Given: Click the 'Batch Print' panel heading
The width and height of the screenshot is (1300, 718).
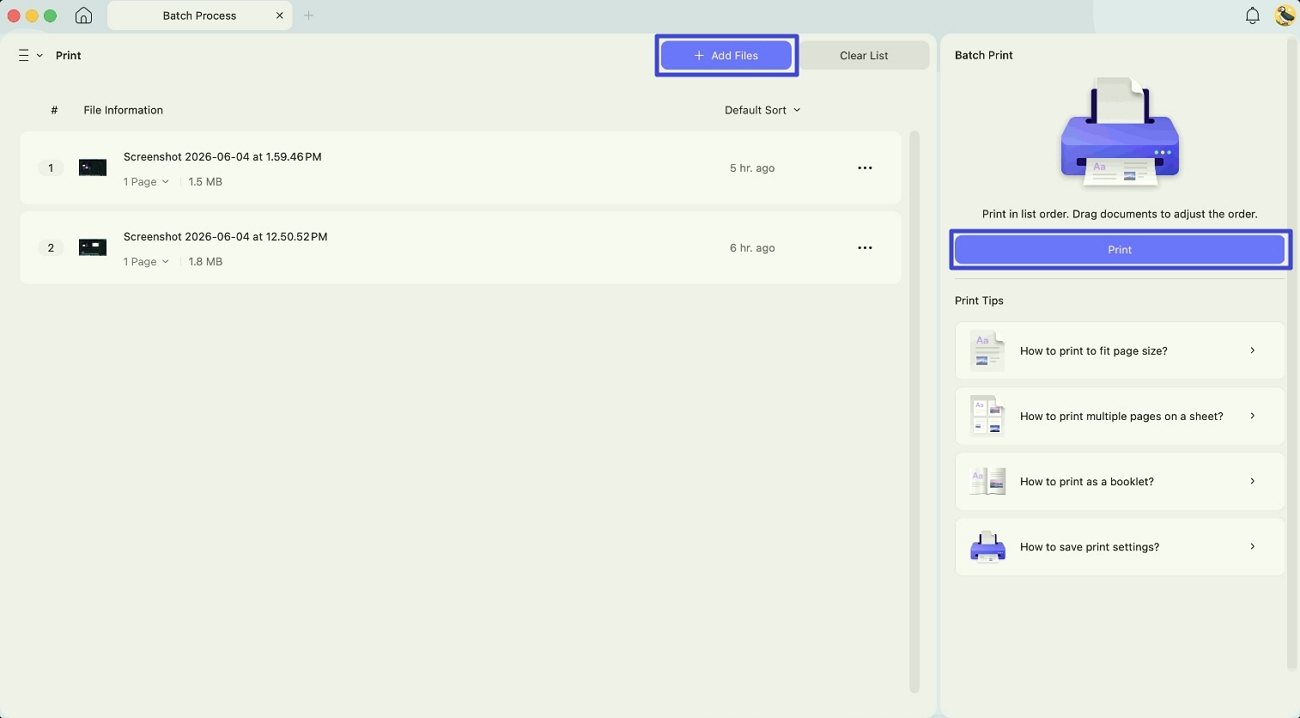Looking at the screenshot, I should (x=984, y=55).
